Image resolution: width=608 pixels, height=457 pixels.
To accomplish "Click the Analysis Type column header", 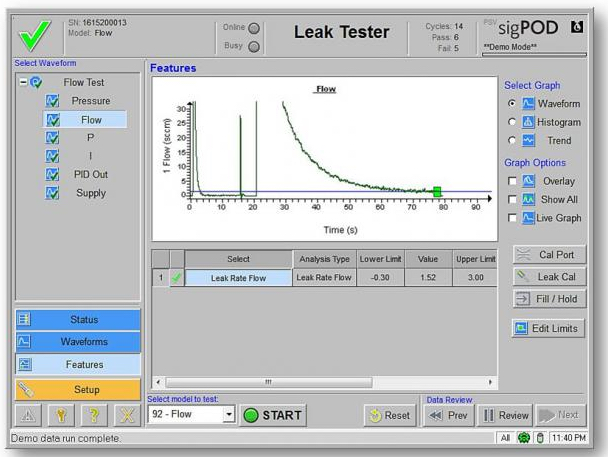I will click(324, 259).
